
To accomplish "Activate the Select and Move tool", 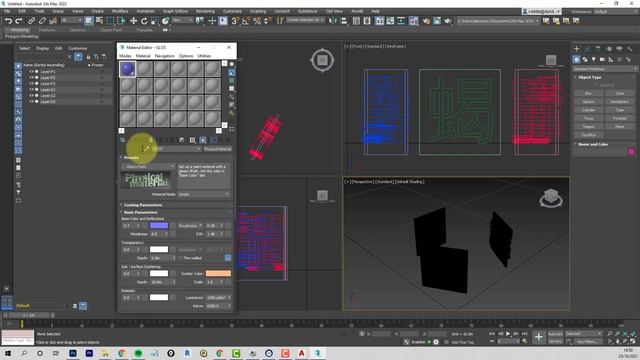I will 133,21.
